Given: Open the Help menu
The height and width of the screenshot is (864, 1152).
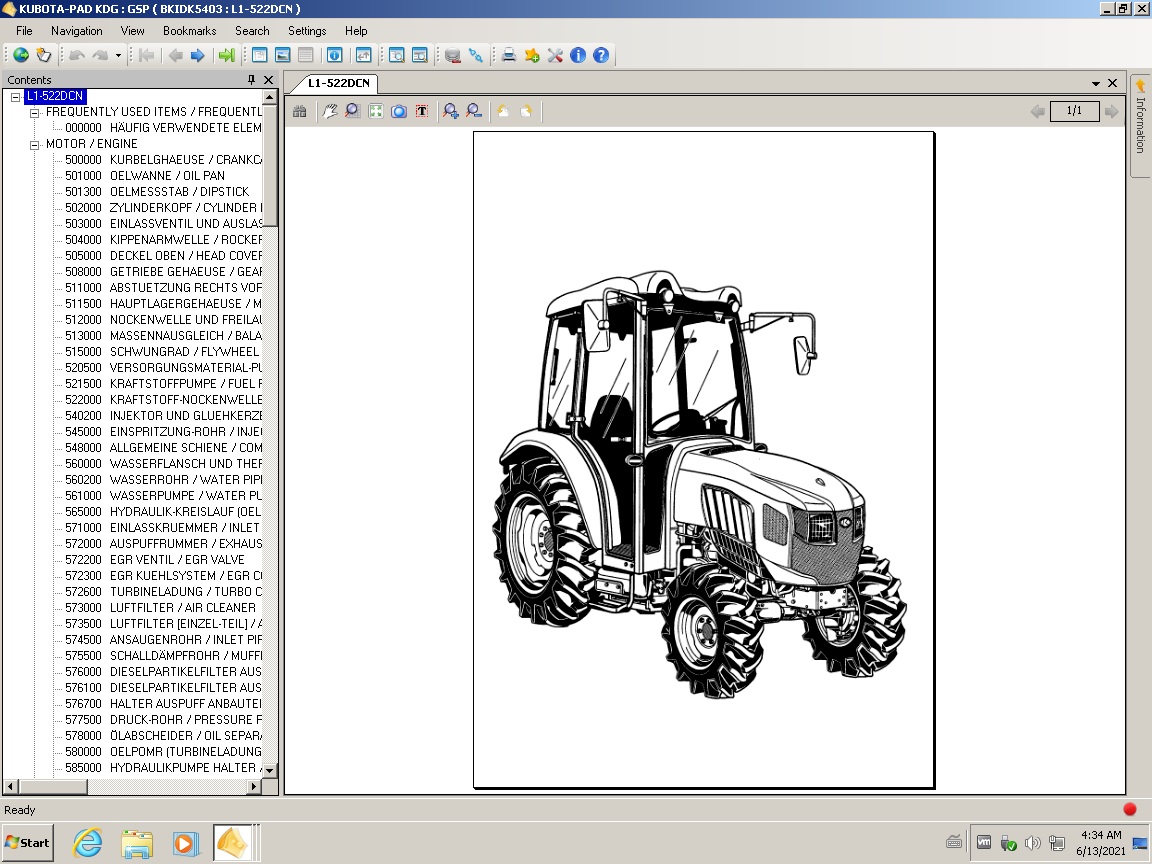Looking at the screenshot, I should point(356,31).
